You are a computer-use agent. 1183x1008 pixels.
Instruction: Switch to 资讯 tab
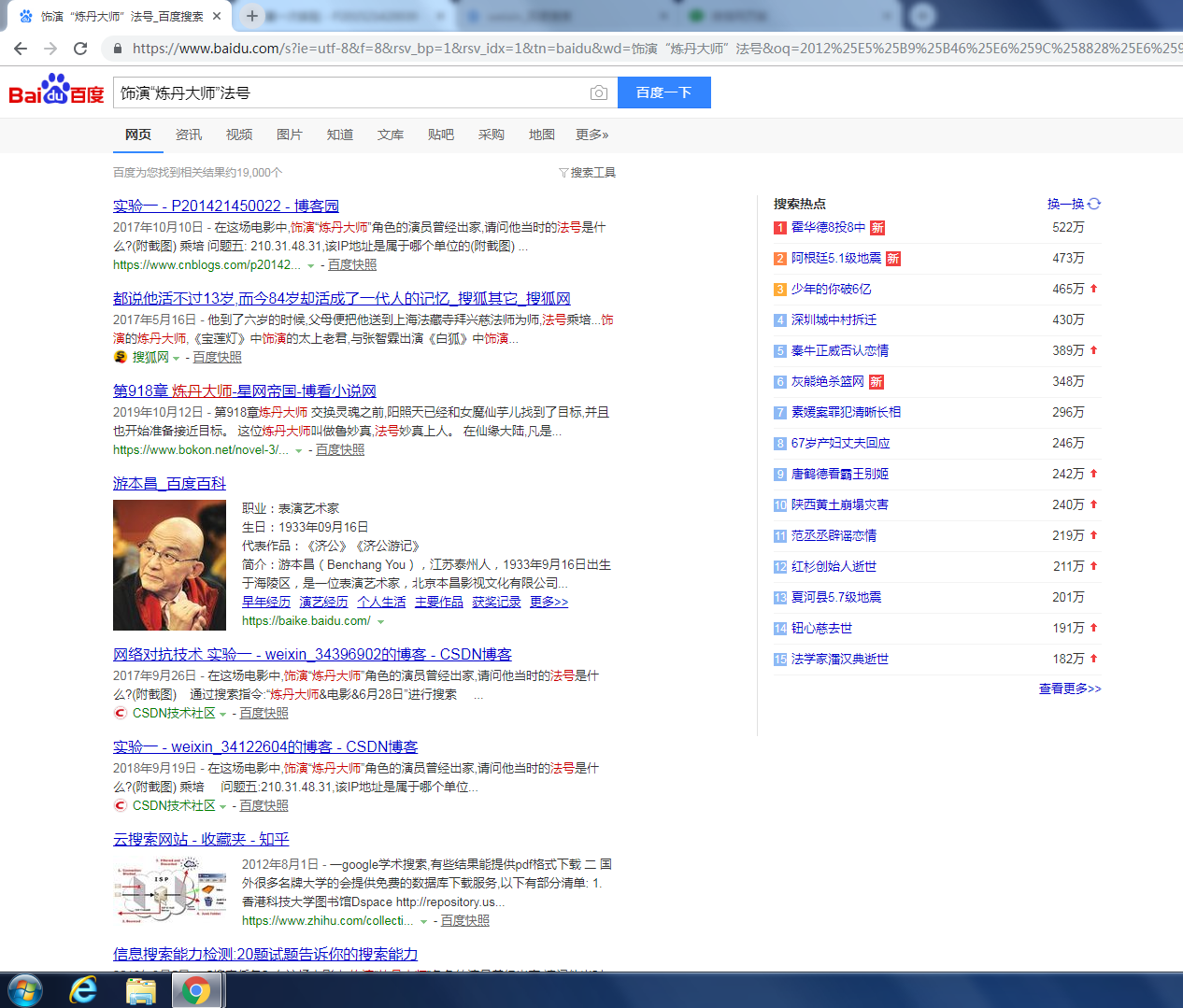click(189, 135)
